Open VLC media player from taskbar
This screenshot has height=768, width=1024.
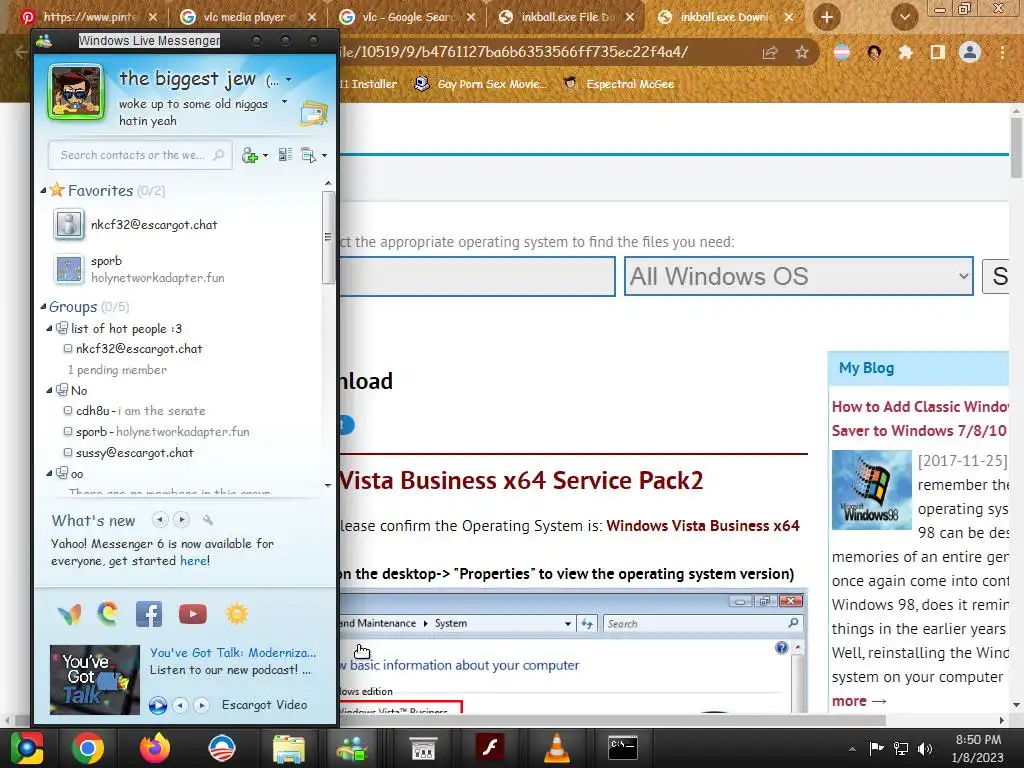click(556, 748)
